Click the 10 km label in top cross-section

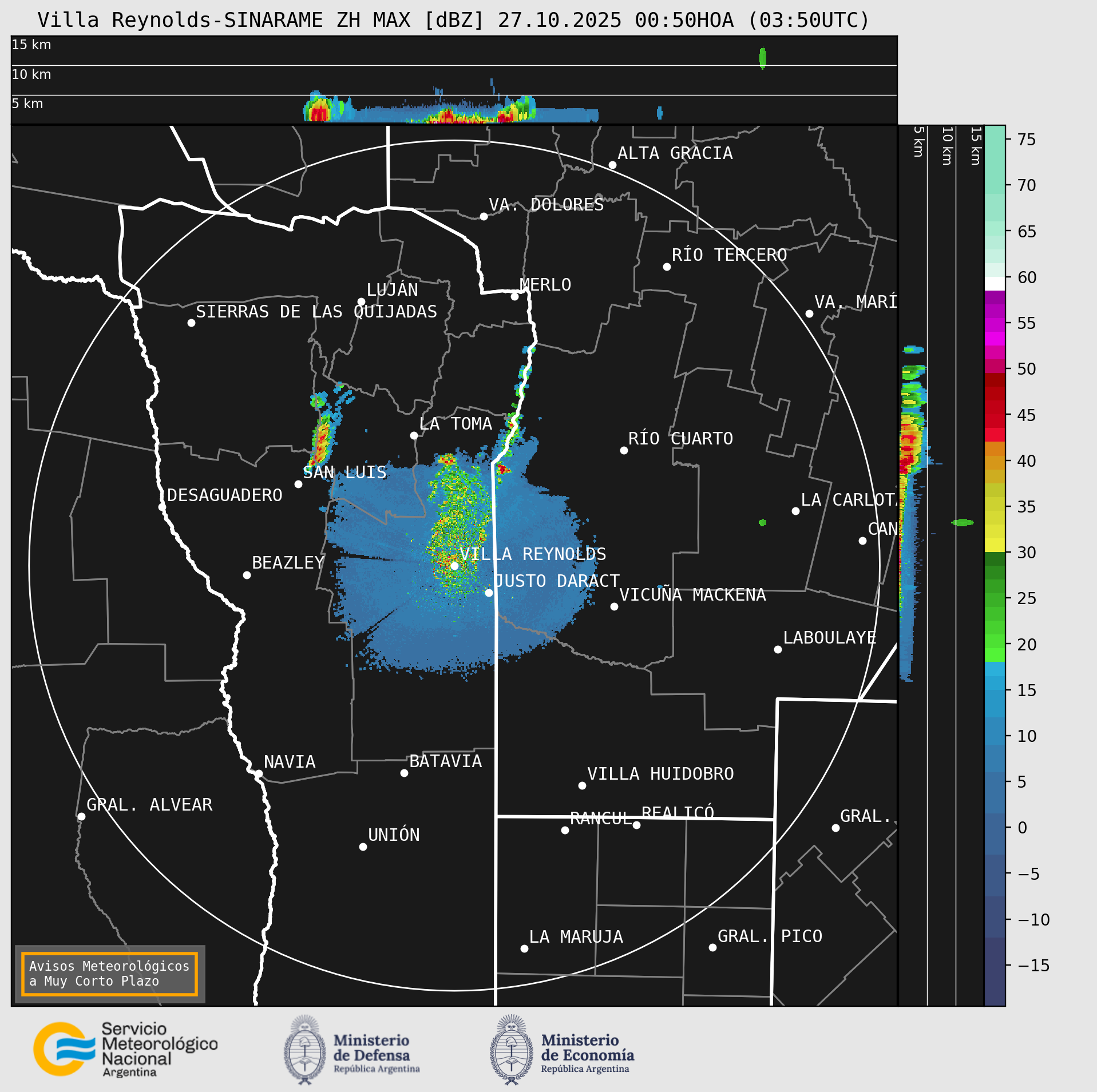point(31,74)
